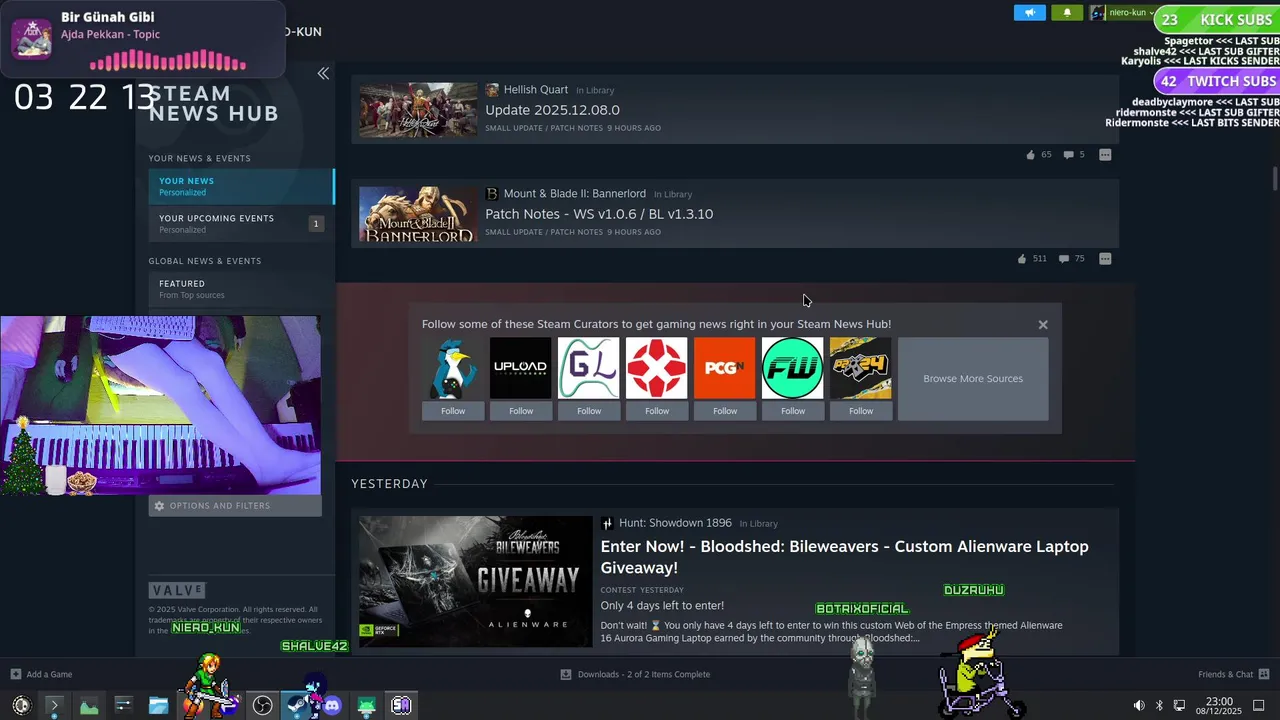Select Your News personalized tab

click(x=241, y=186)
